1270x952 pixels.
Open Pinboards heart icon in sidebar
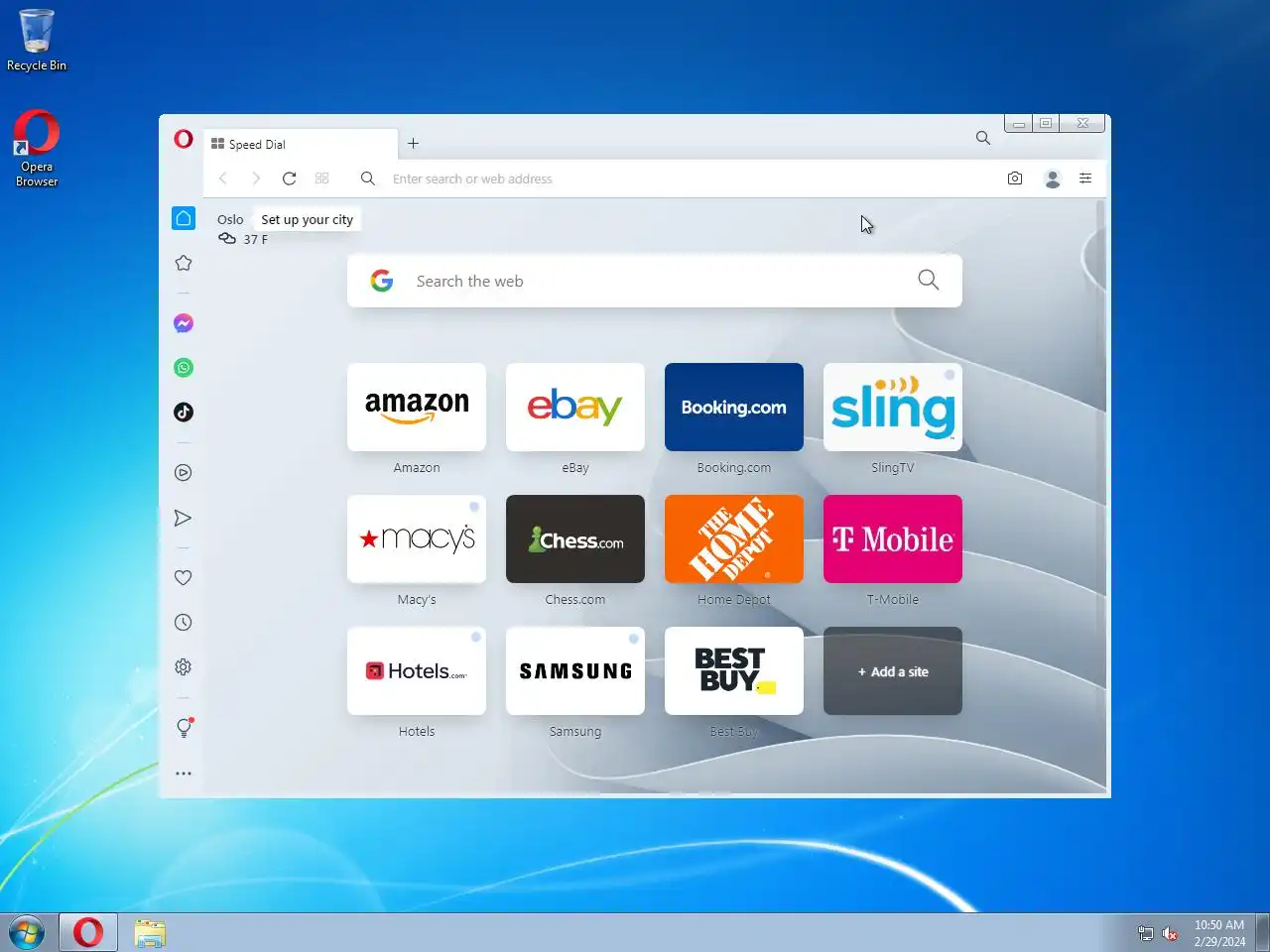184,578
